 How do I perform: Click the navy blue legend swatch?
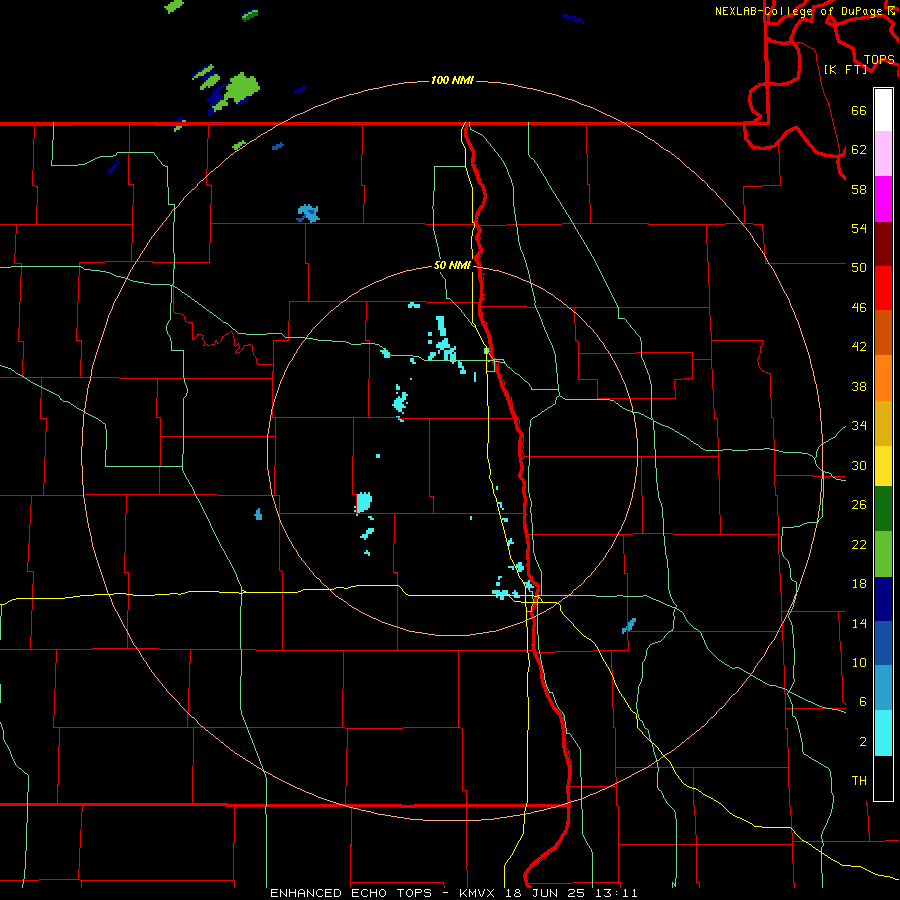(x=883, y=599)
